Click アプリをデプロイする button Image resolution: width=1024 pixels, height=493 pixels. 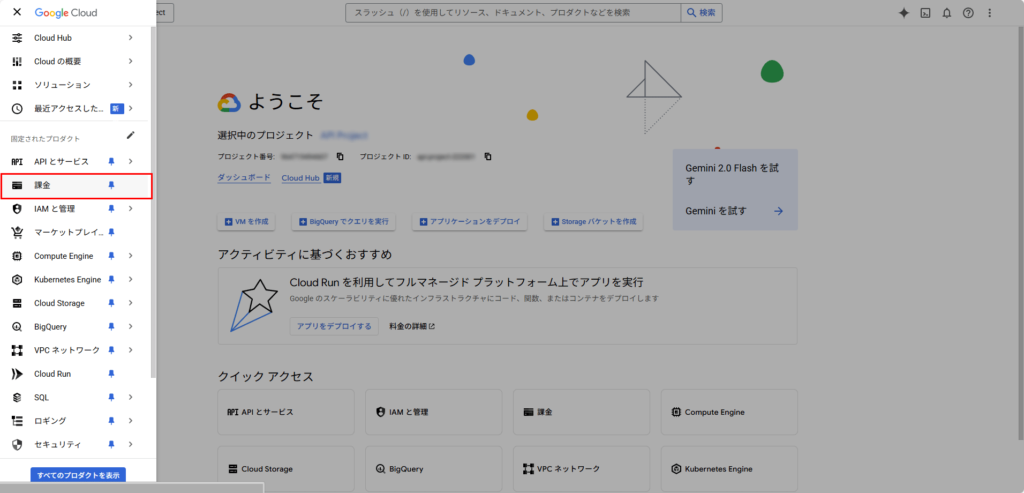click(x=334, y=326)
